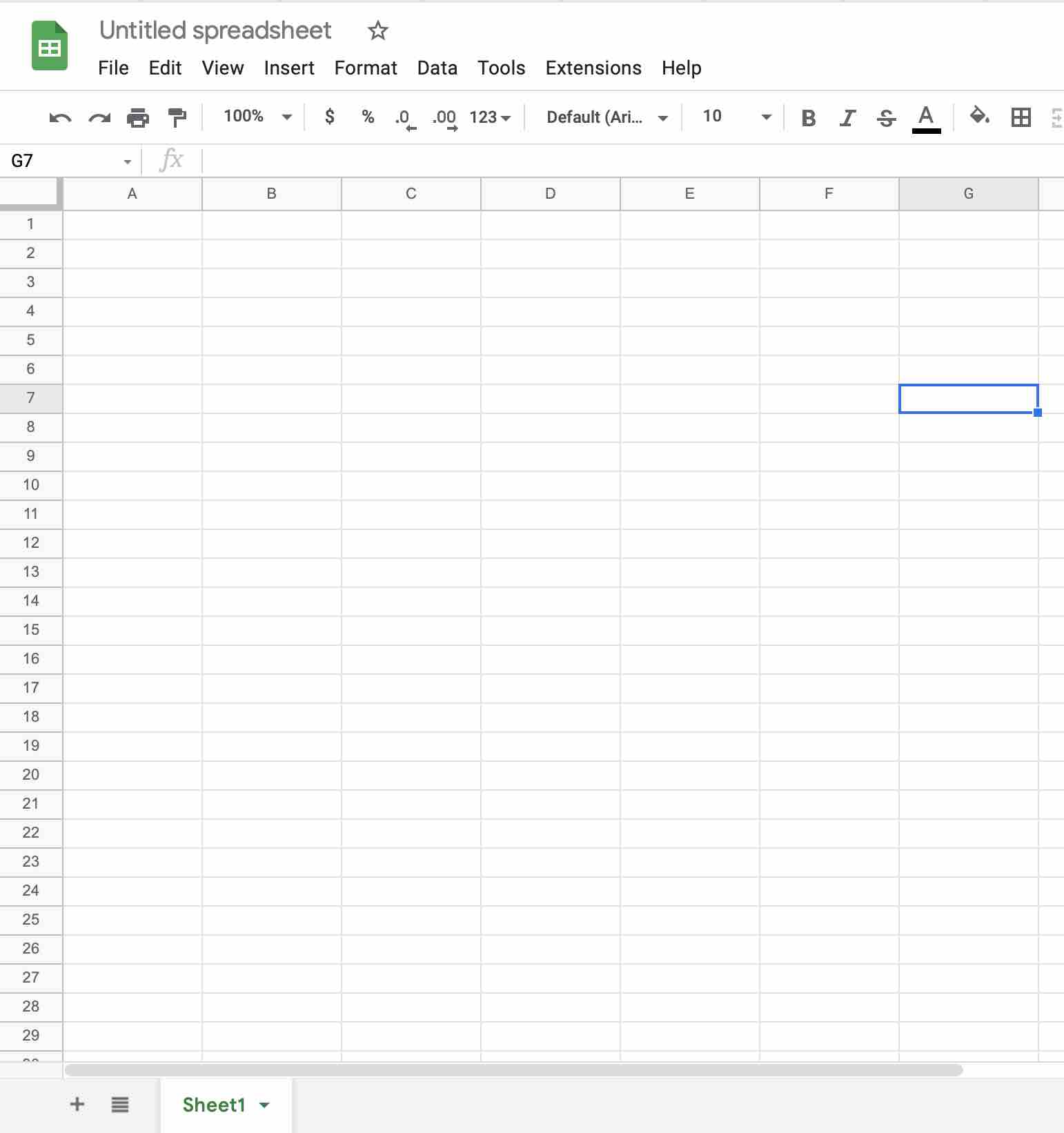This screenshot has height=1133, width=1064.
Task: Click the Print icon
Action: pos(138,118)
